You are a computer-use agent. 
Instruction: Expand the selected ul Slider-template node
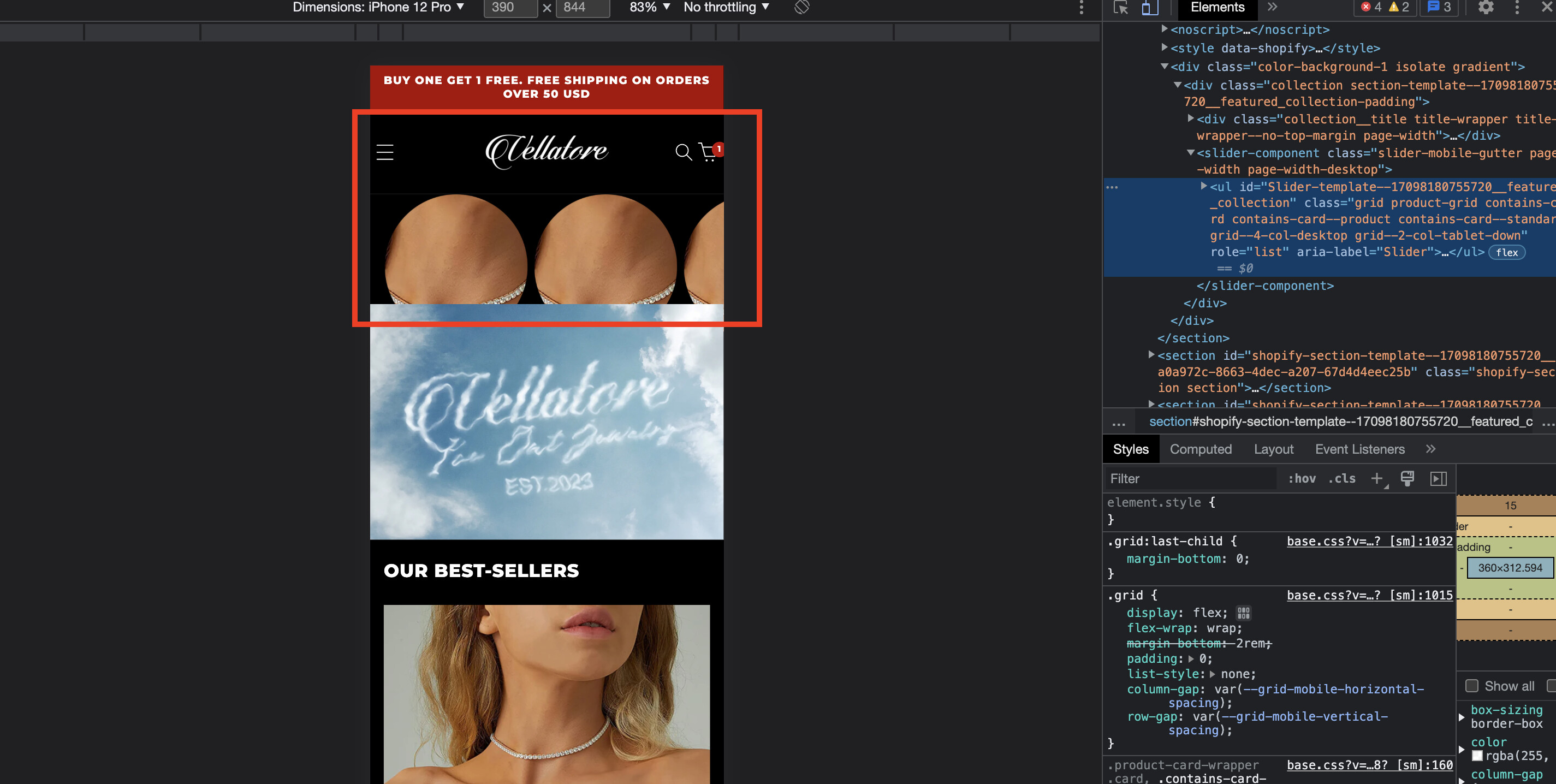pos(1203,186)
